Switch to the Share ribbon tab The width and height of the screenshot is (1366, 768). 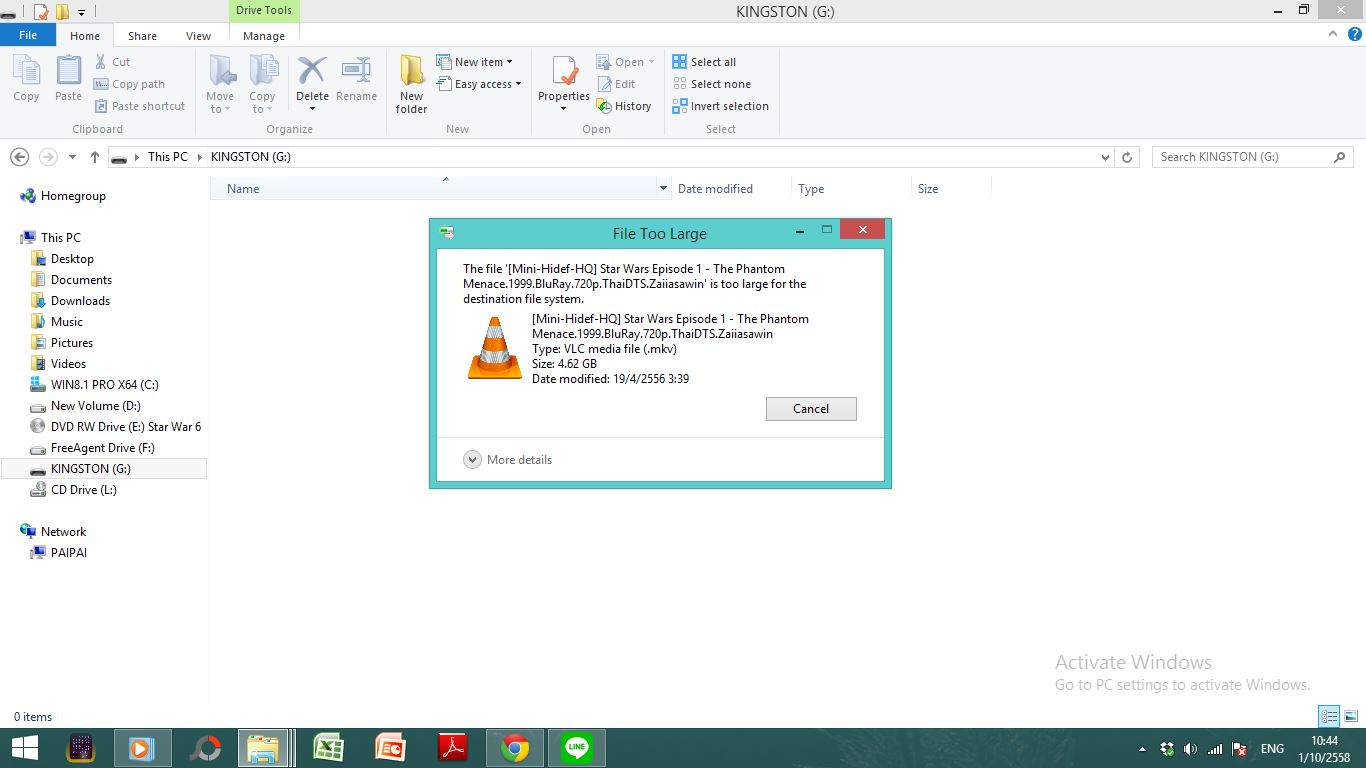pos(142,36)
